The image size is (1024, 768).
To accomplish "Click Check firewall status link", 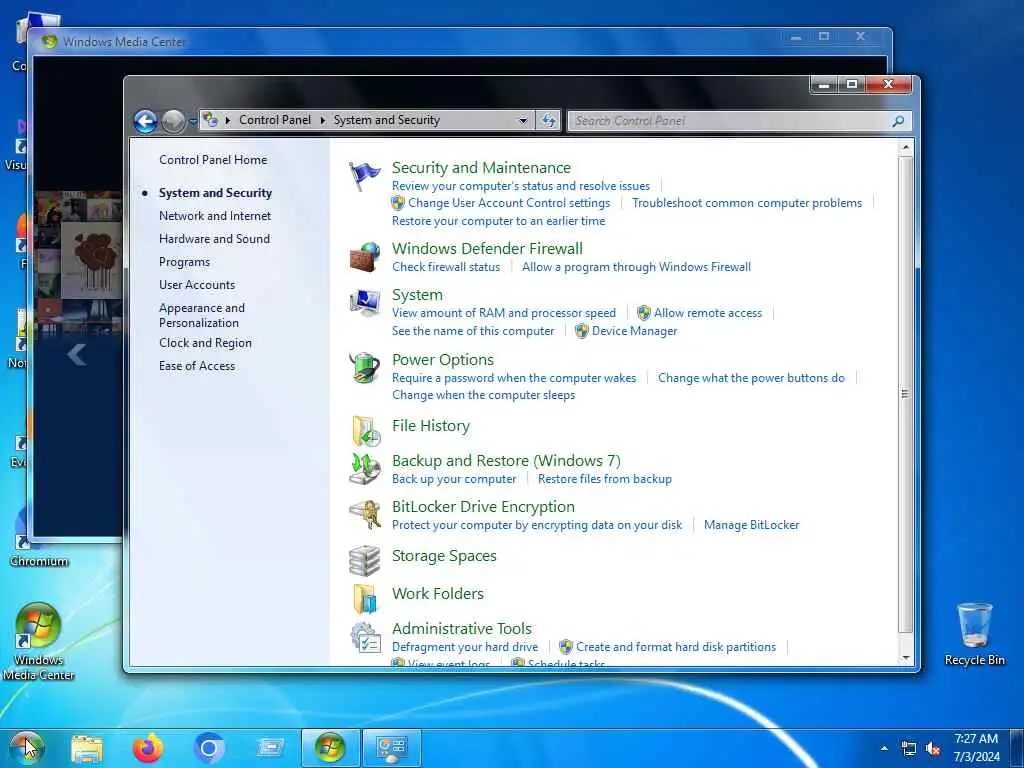I will pyautogui.click(x=446, y=266).
